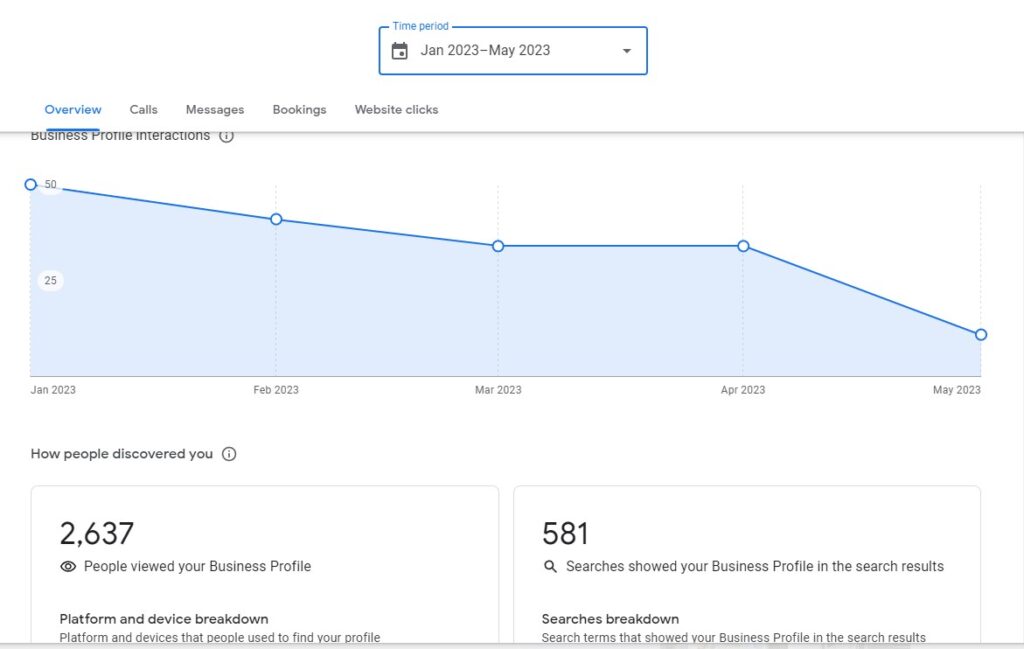Select the Feb 2023 chart data point

pos(276,219)
